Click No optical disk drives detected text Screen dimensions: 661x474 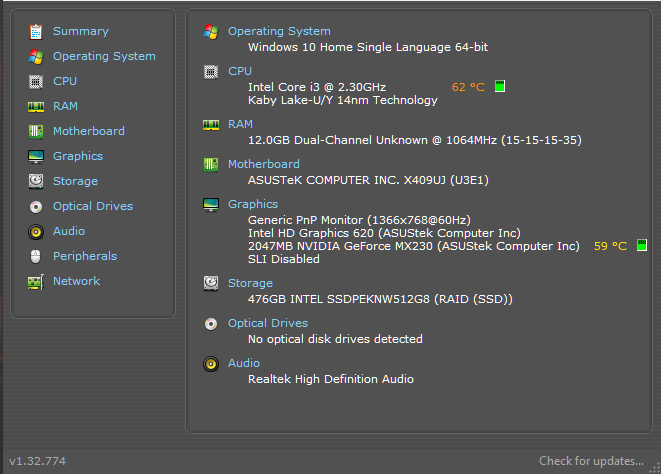(335, 339)
